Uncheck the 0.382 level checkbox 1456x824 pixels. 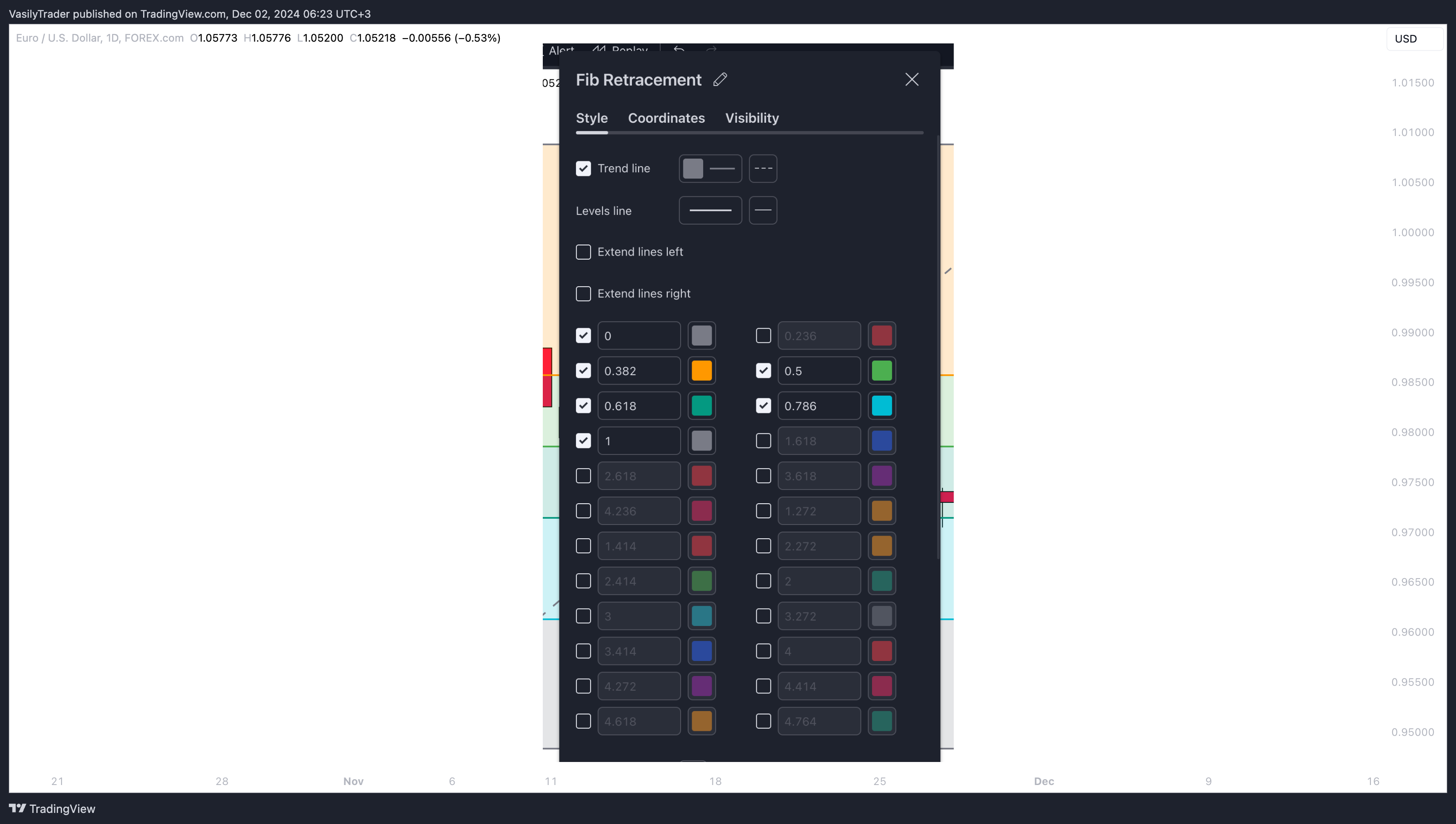pyautogui.click(x=583, y=371)
